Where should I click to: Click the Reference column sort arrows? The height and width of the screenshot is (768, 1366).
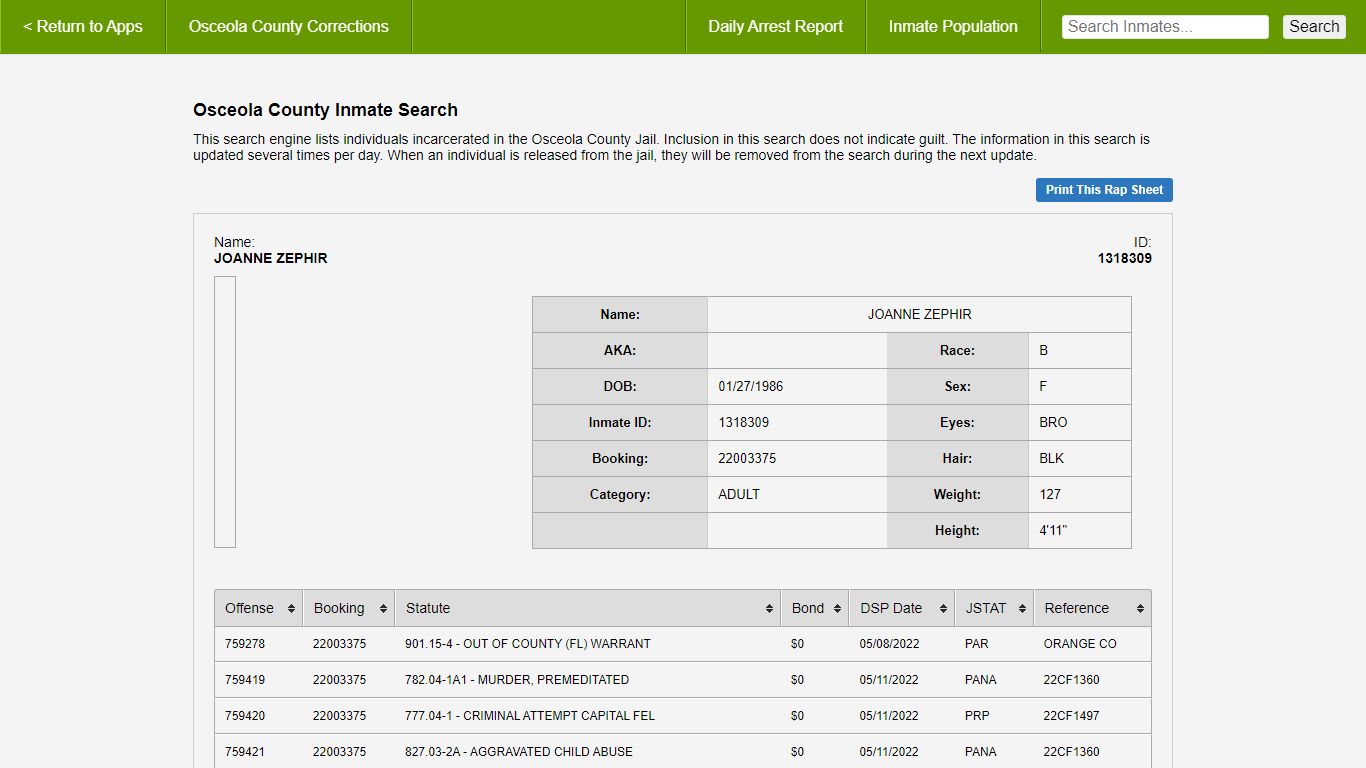(x=1140, y=609)
